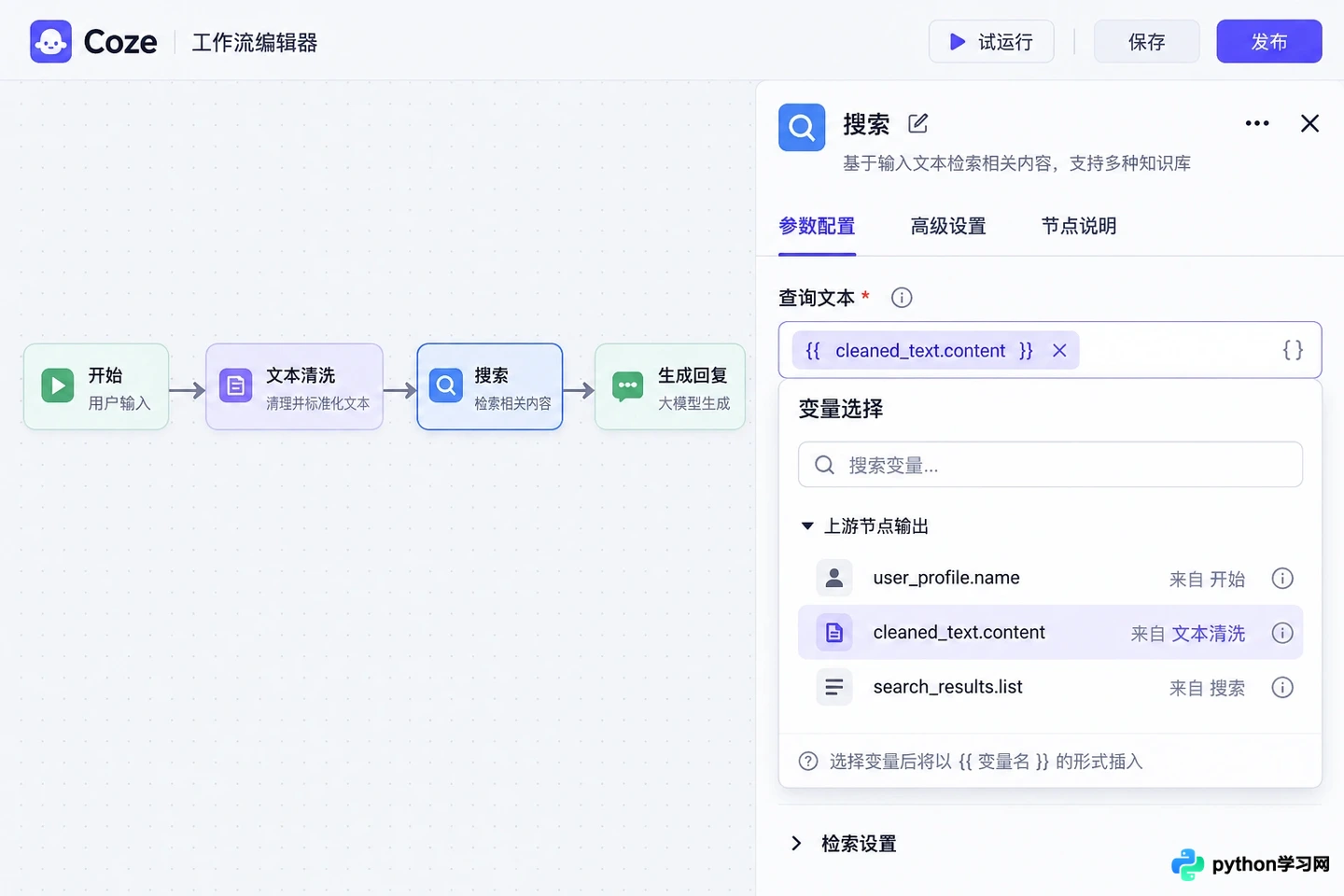Click the question mark help icon in hint

[x=808, y=762]
